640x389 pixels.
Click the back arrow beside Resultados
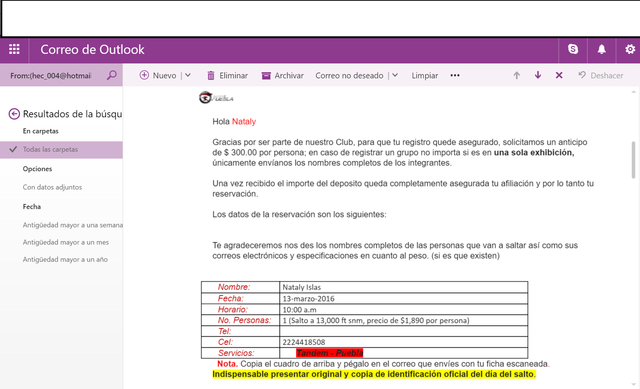[x=14, y=114]
